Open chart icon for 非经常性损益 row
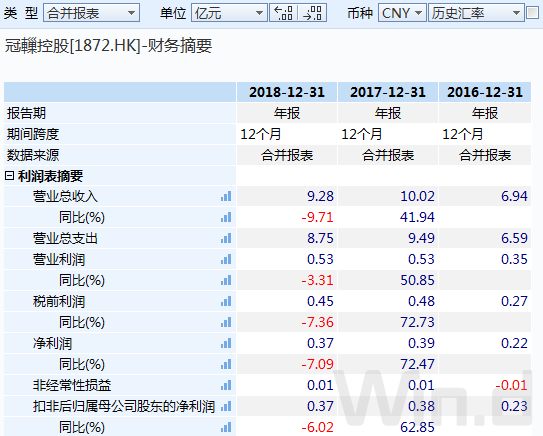The width and height of the screenshot is (543, 436). point(226,385)
